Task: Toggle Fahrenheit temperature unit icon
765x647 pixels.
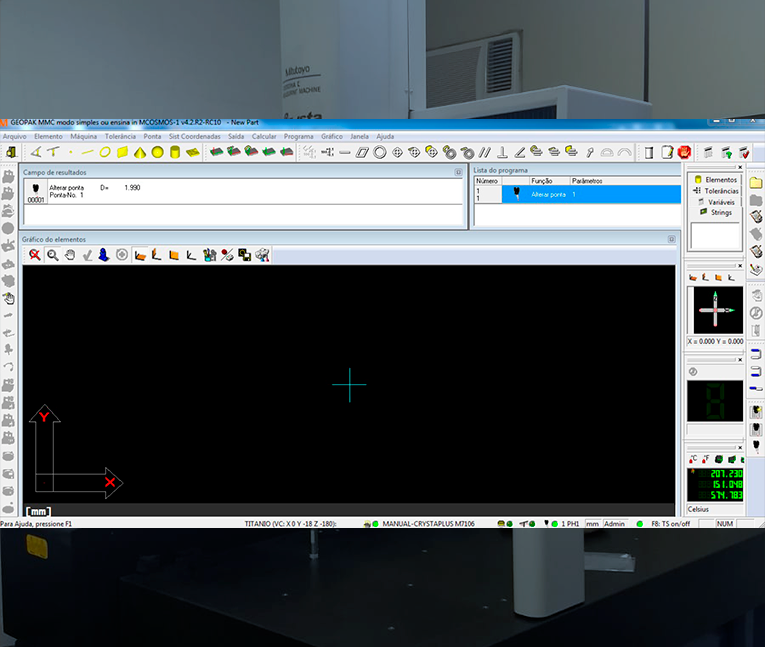Action: [x=706, y=458]
